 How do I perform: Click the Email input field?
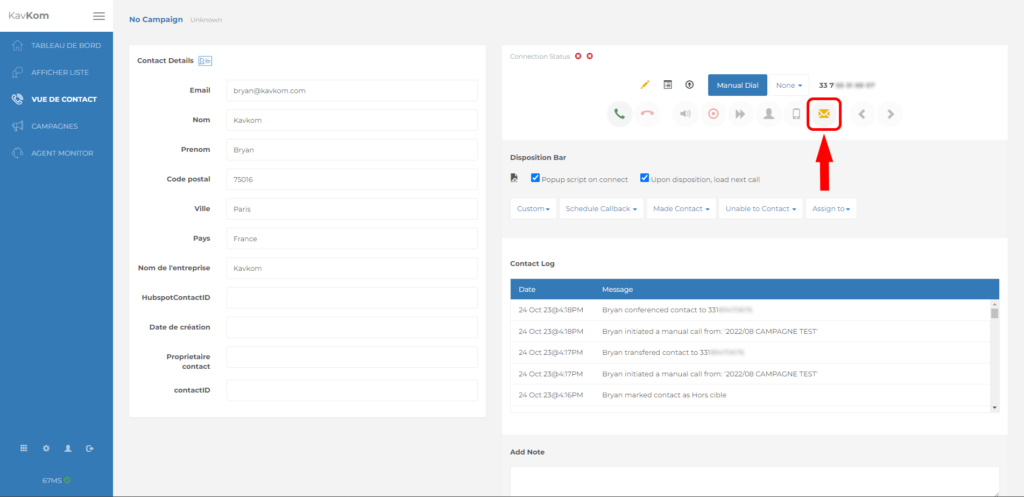pyautogui.click(x=352, y=90)
